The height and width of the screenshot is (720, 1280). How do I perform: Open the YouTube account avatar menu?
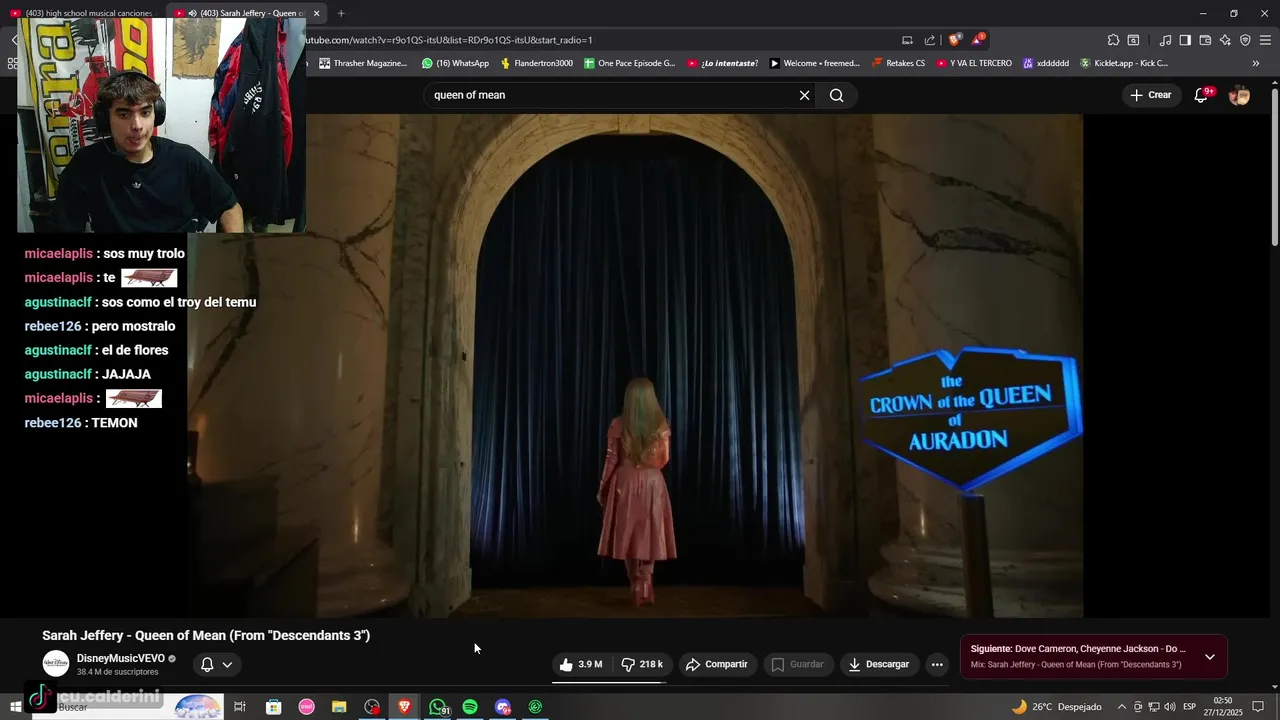point(1240,95)
